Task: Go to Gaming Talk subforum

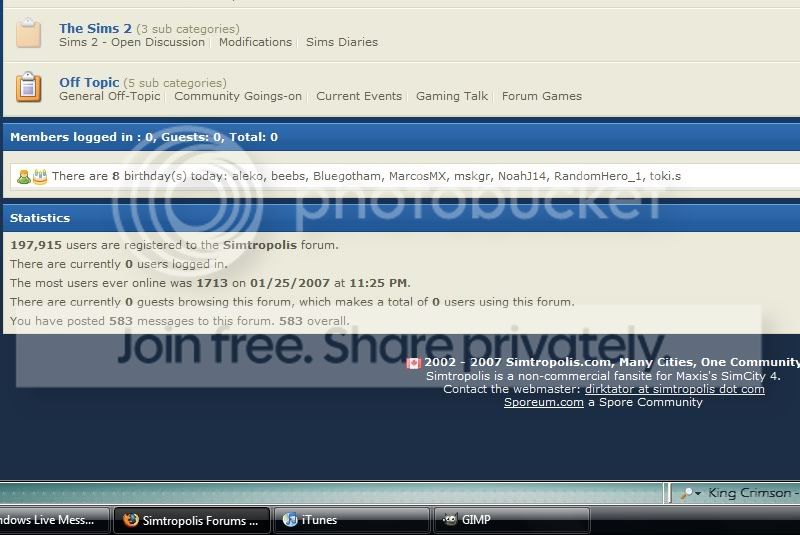Action: tap(452, 96)
